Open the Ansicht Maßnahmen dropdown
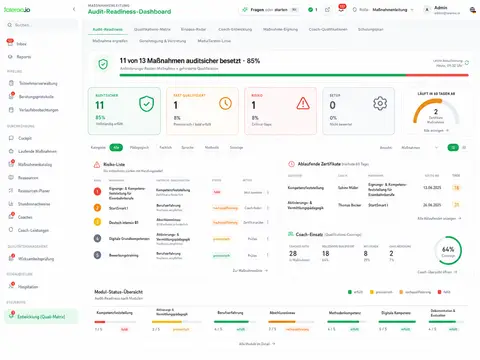This screenshot has width=480, height=360. pyautogui.click(x=419, y=147)
